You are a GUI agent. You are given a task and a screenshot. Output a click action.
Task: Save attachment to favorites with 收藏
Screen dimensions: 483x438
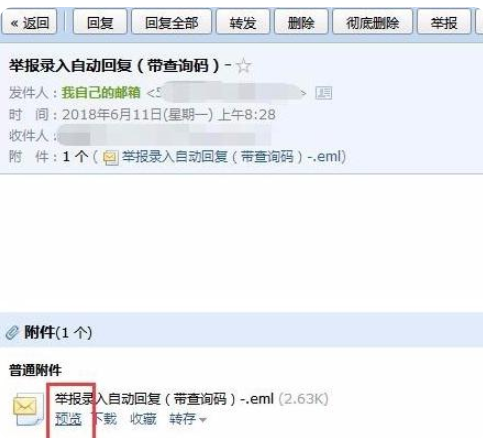click(143, 419)
